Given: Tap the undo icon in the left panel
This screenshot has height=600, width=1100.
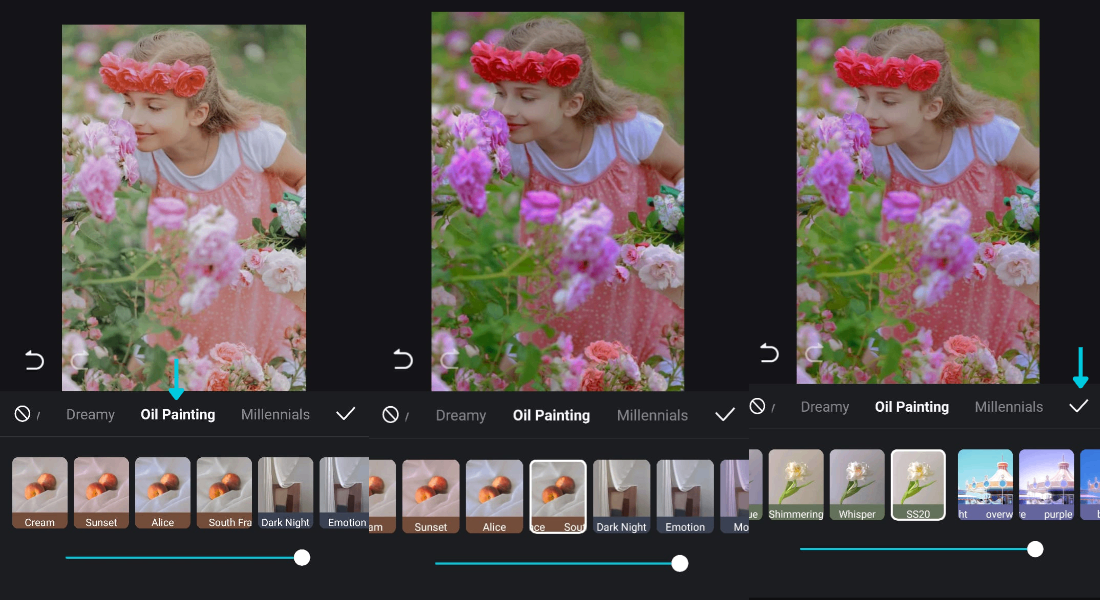Looking at the screenshot, I should [x=33, y=360].
